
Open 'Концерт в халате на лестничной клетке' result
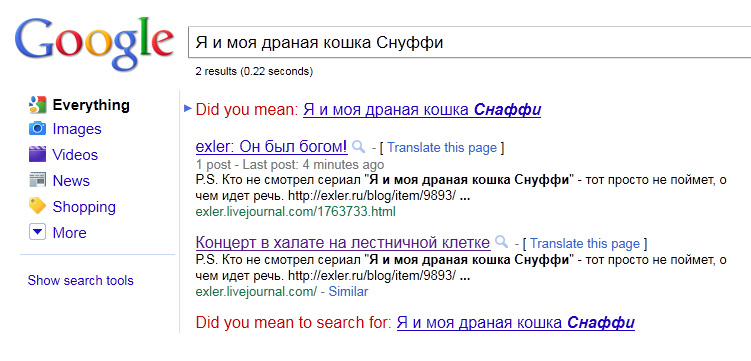343,243
